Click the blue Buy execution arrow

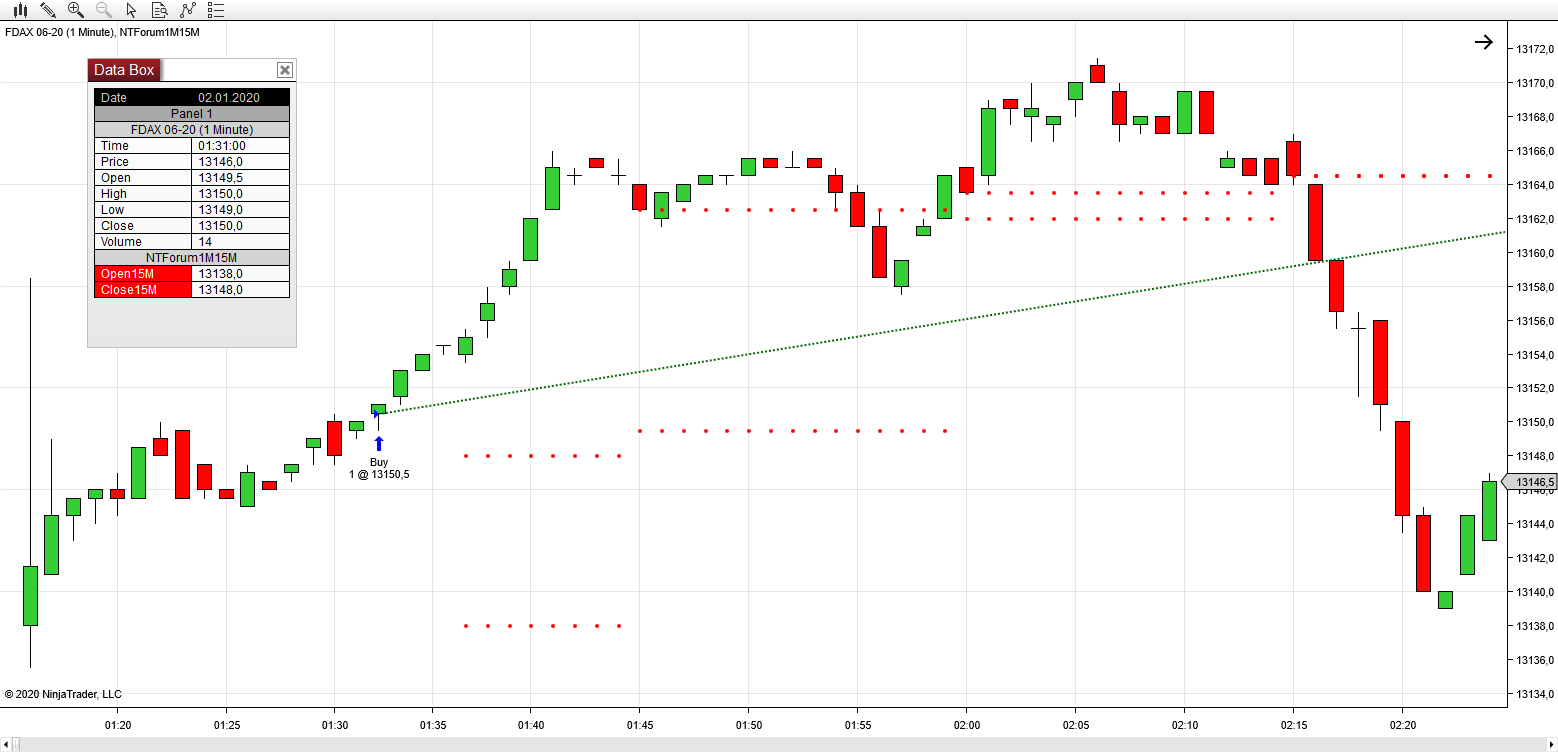click(x=379, y=444)
